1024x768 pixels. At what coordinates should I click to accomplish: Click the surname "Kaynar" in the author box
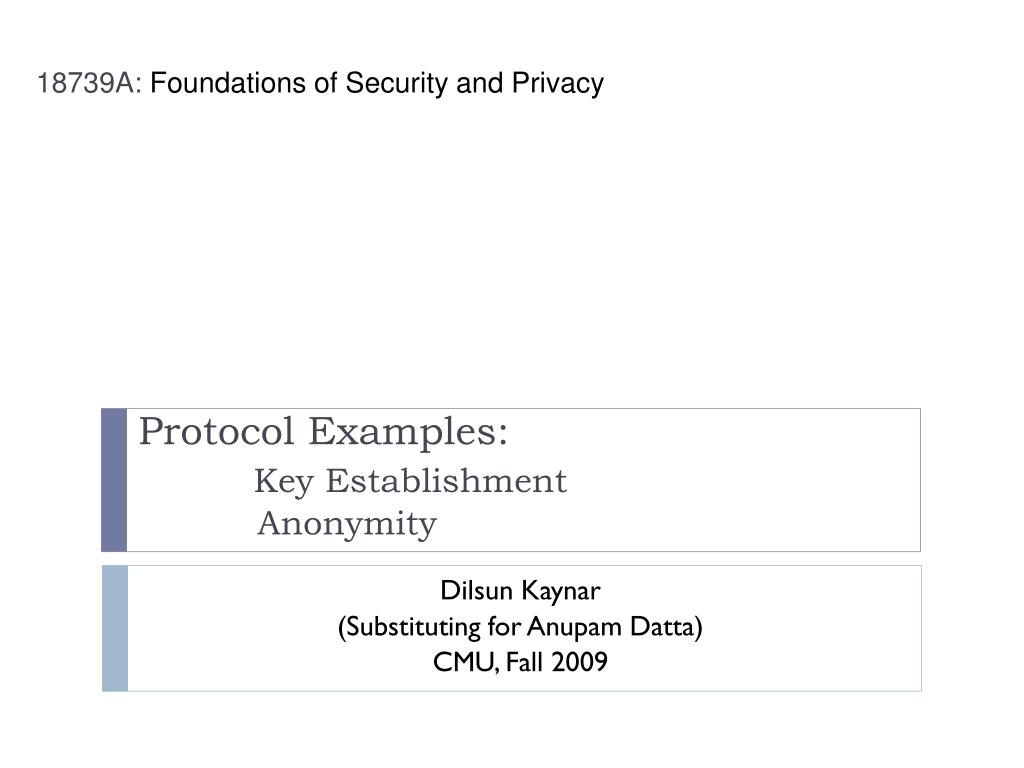click(x=560, y=592)
